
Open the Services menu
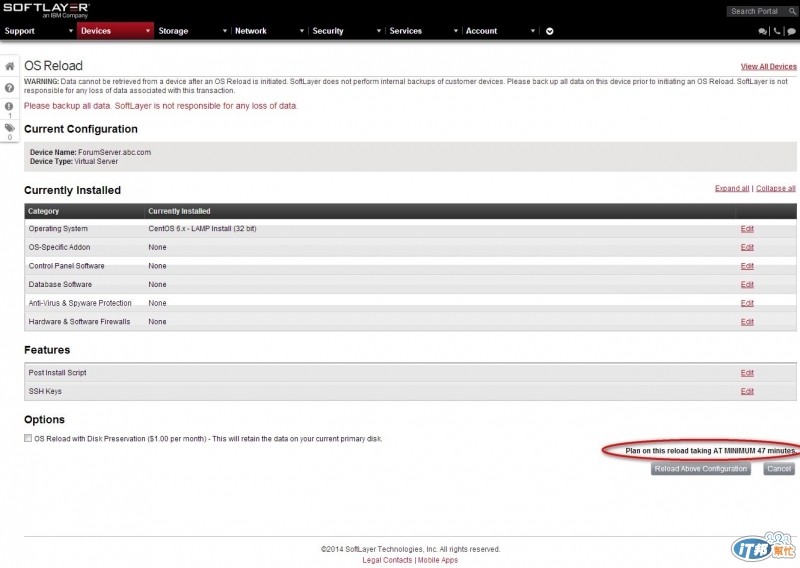(406, 31)
